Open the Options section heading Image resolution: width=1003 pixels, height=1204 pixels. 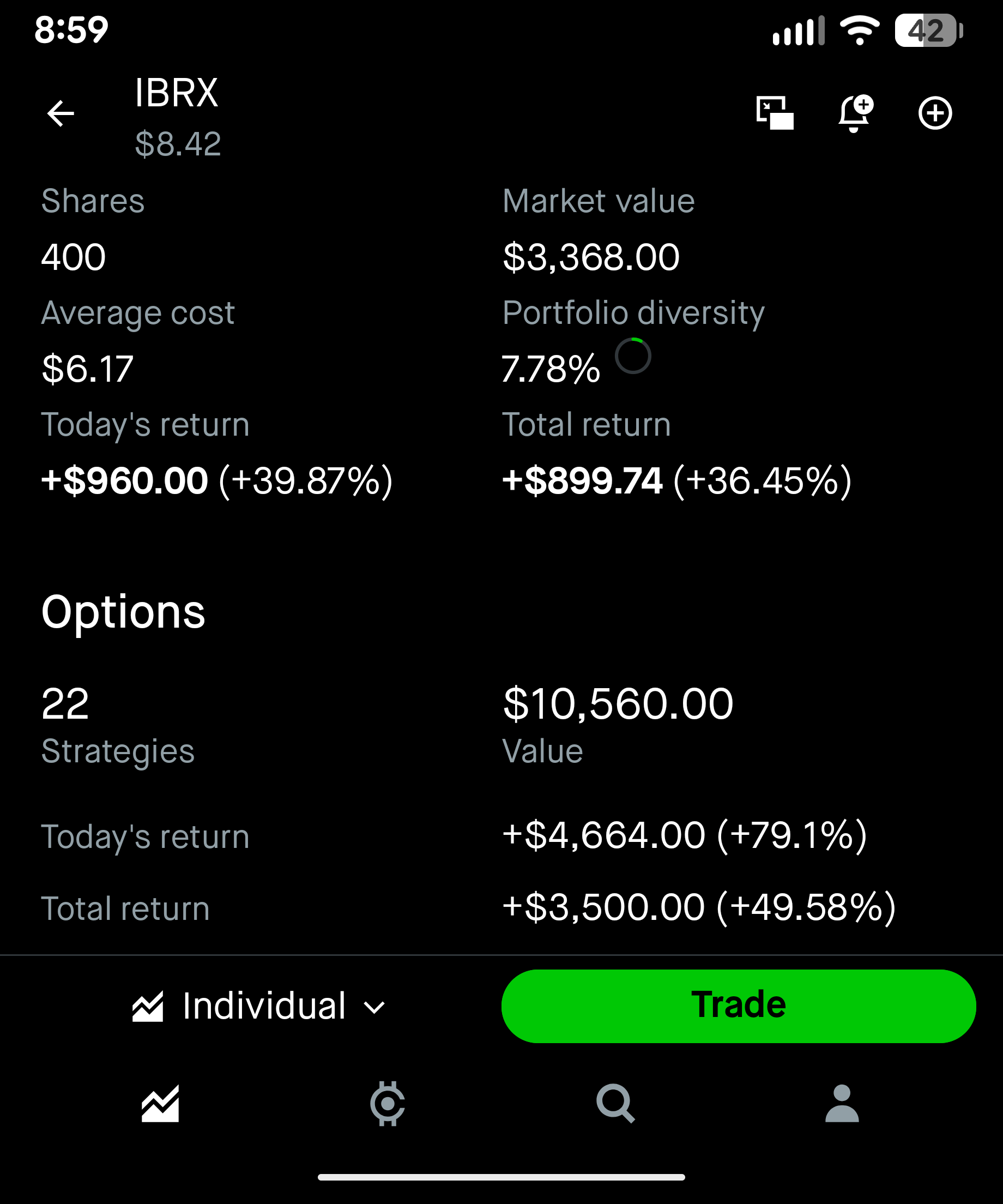pos(123,612)
